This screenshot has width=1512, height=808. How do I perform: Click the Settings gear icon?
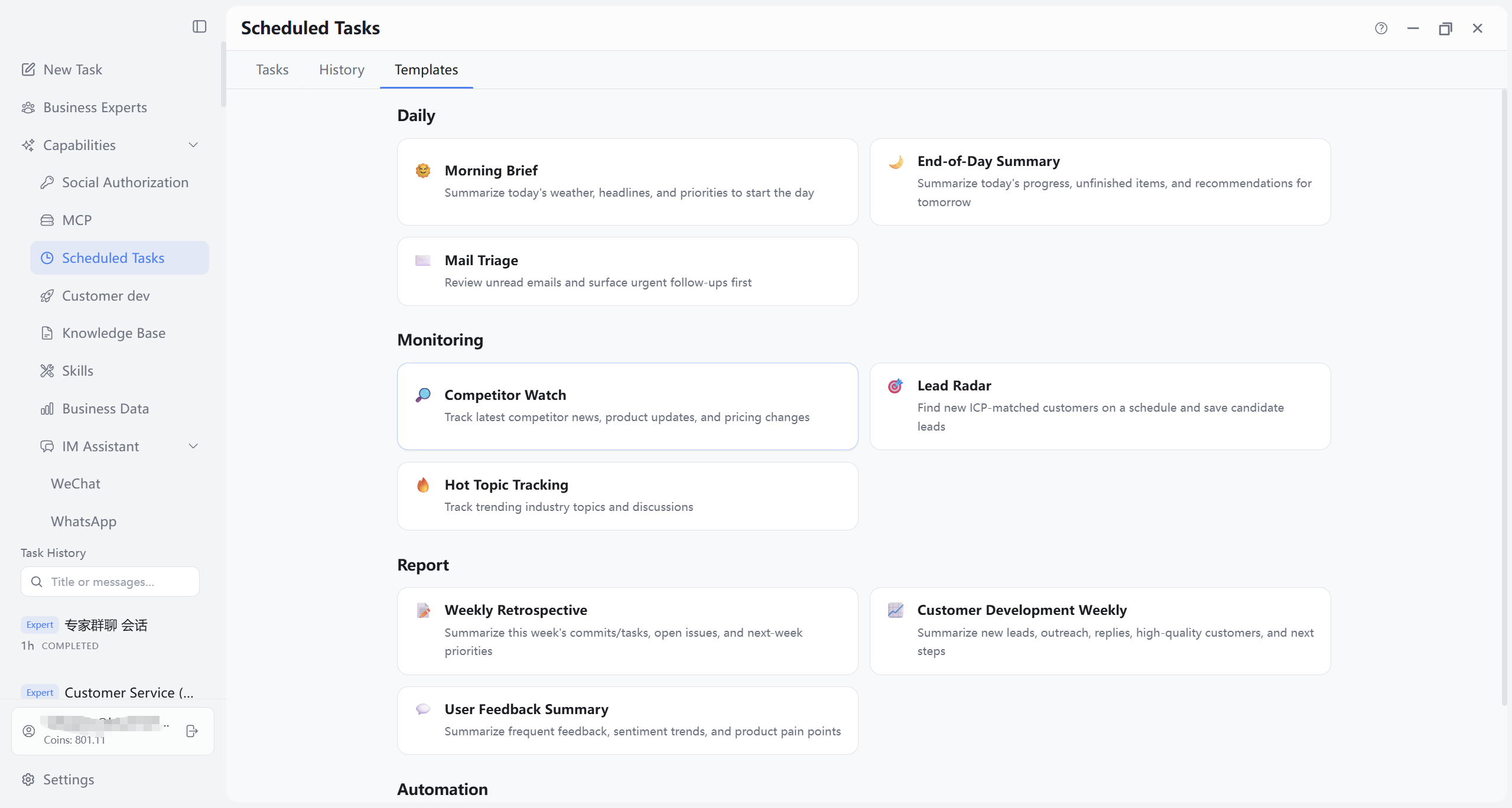(28, 780)
